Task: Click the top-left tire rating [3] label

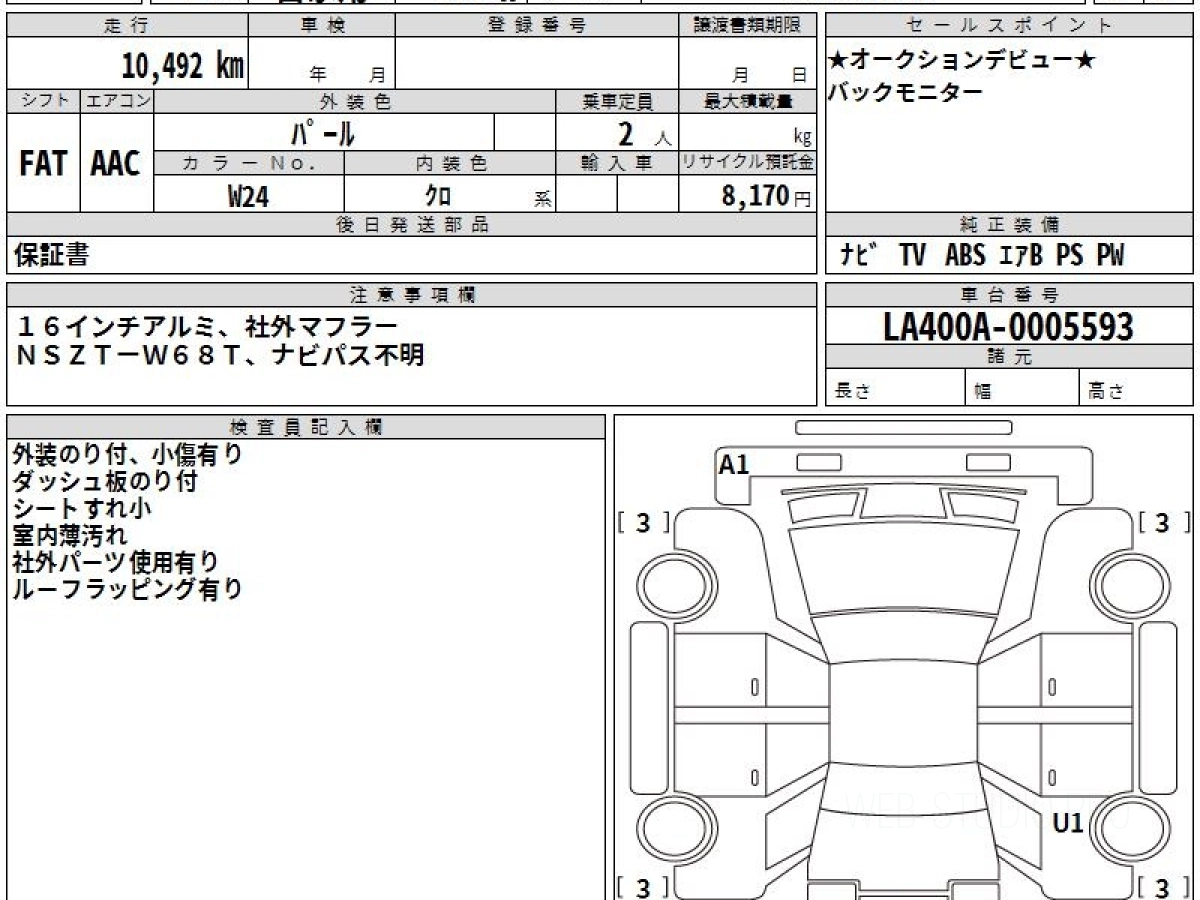Action: [x=643, y=523]
